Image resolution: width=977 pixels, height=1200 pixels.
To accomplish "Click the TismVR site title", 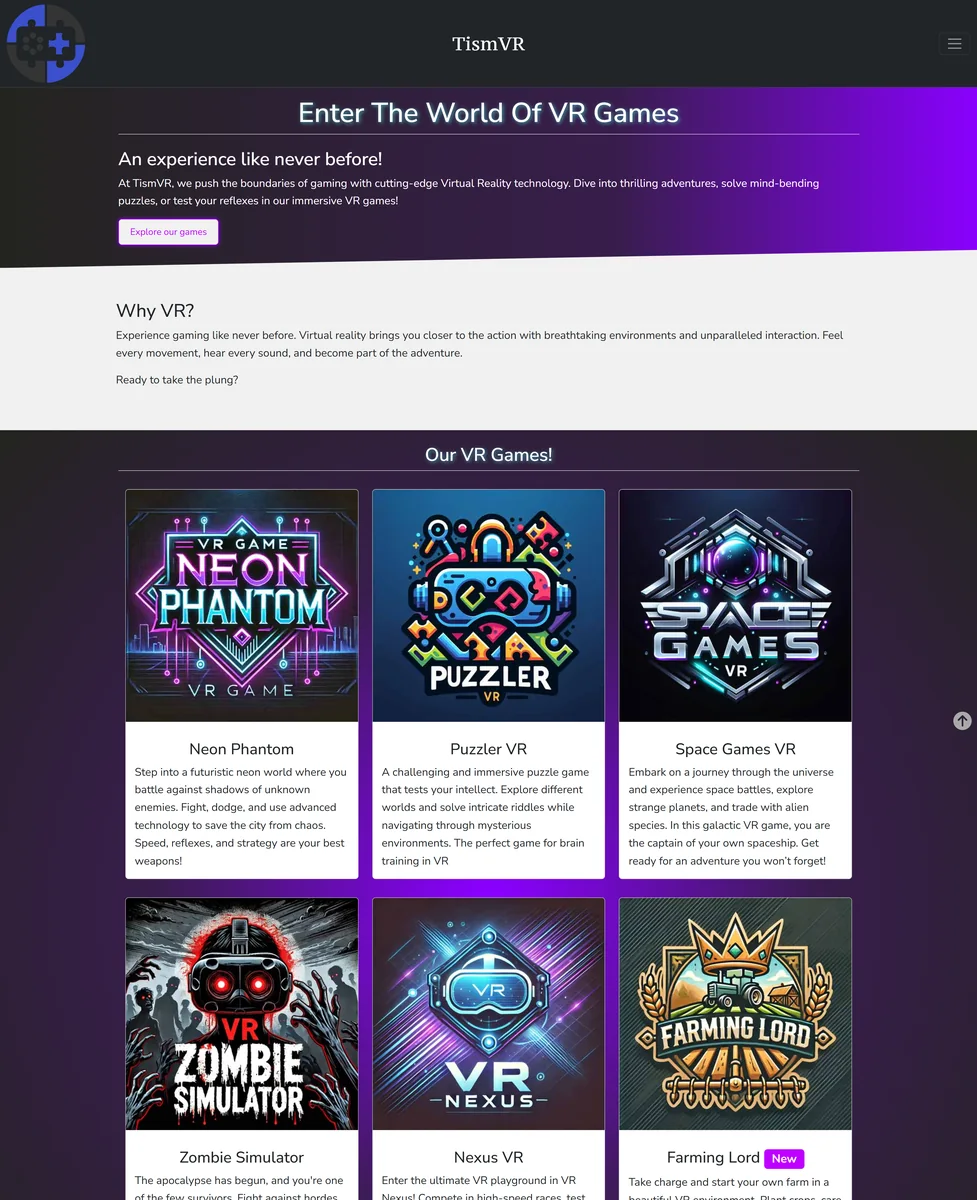I will [488, 43].
